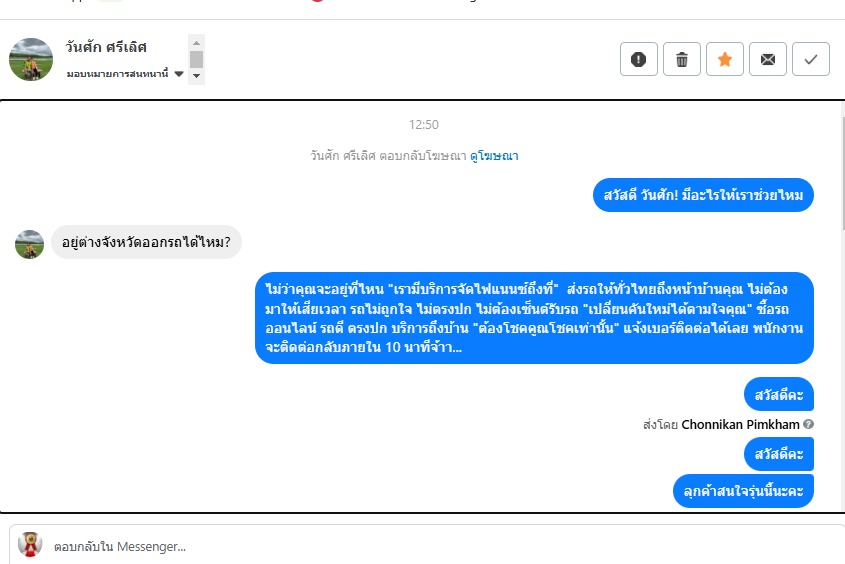Select the long auto-reply message bubble
845x564 pixels.
point(534,318)
